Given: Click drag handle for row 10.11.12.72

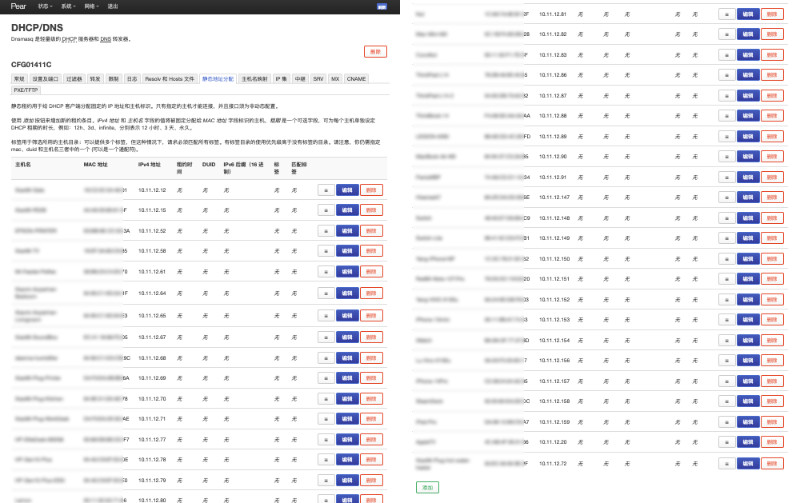Looking at the screenshot, I should pyautogui.click(x=727, y=463).
